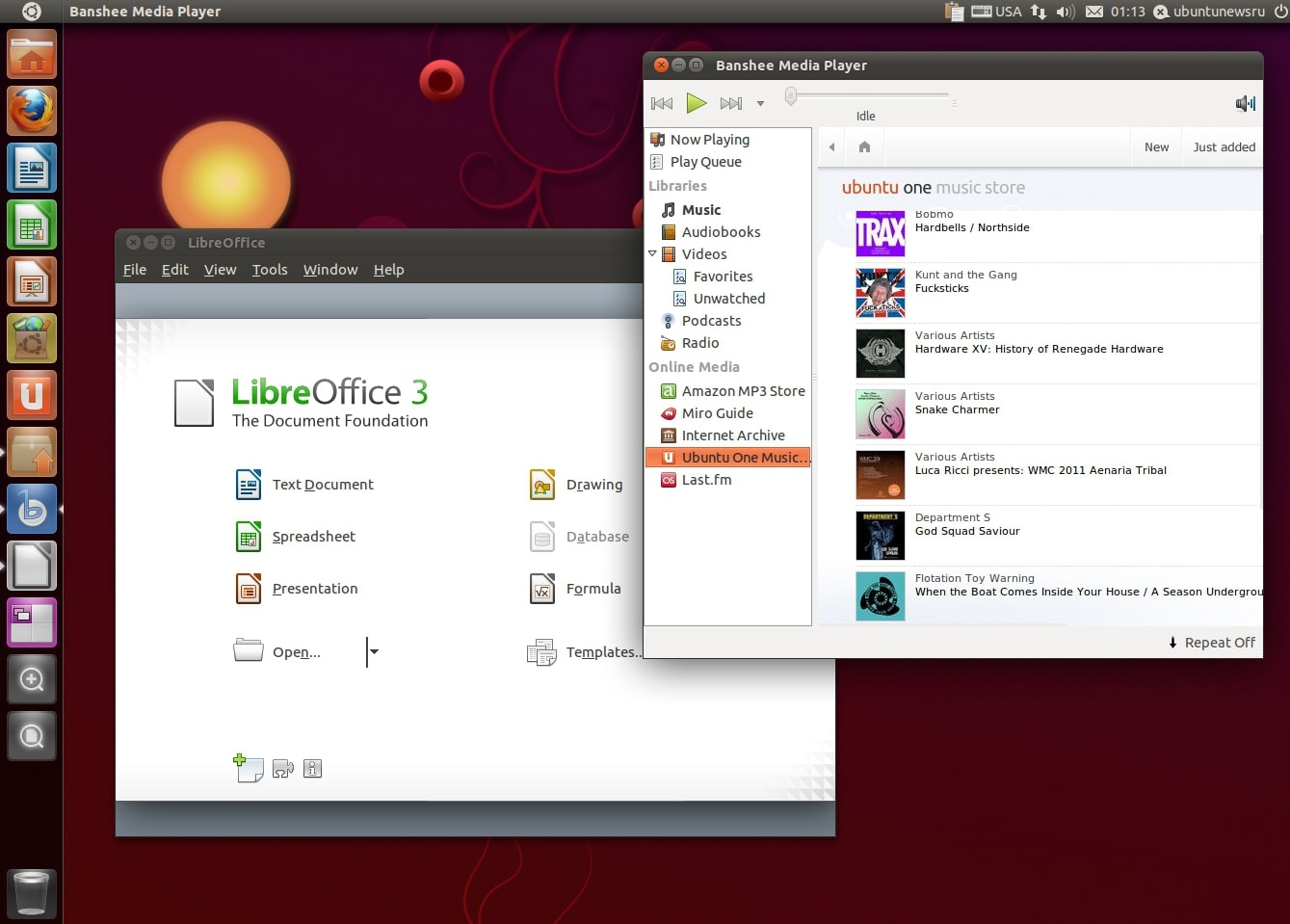Select the Audiobooks library
The width and height of the screenshot is (1290, 924).
coord(728,232)
